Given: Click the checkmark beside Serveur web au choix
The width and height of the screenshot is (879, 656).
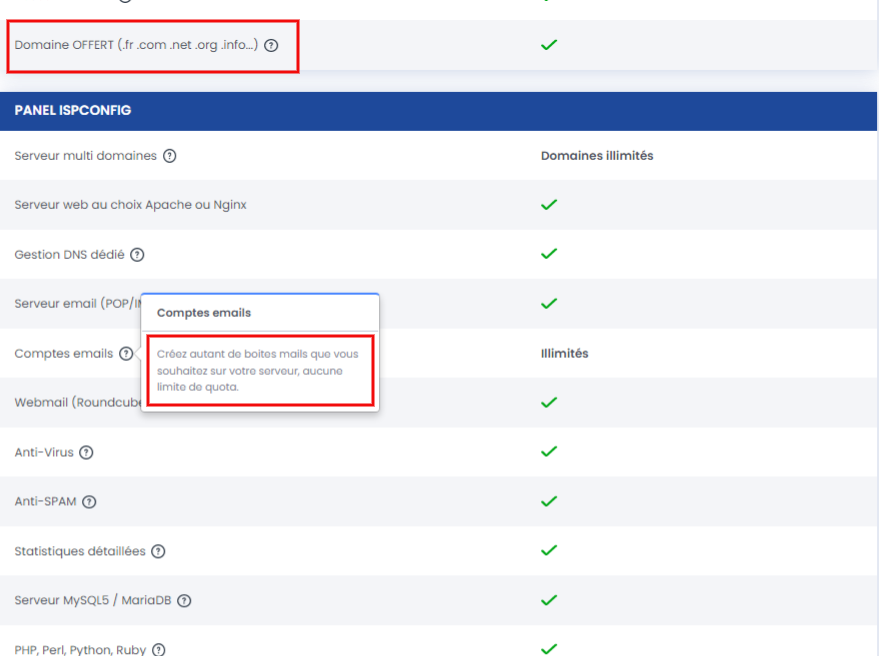Looking at the screenshot, I should click(549, 204).
